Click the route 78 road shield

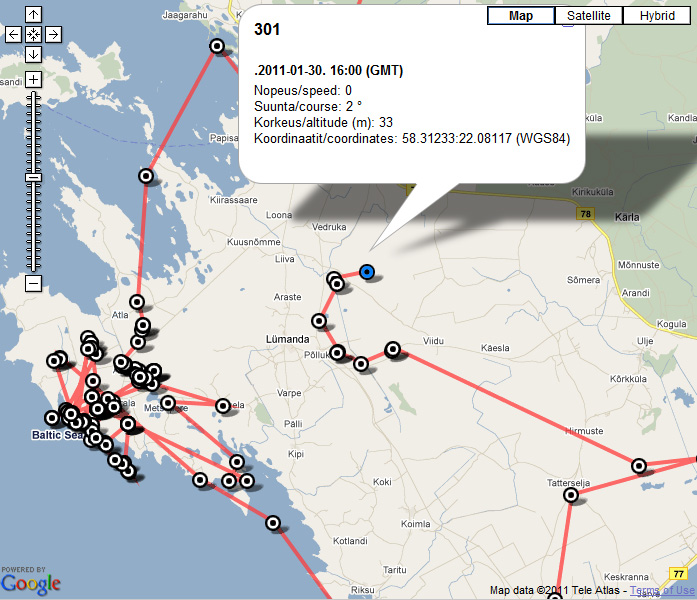pos(586,213)
